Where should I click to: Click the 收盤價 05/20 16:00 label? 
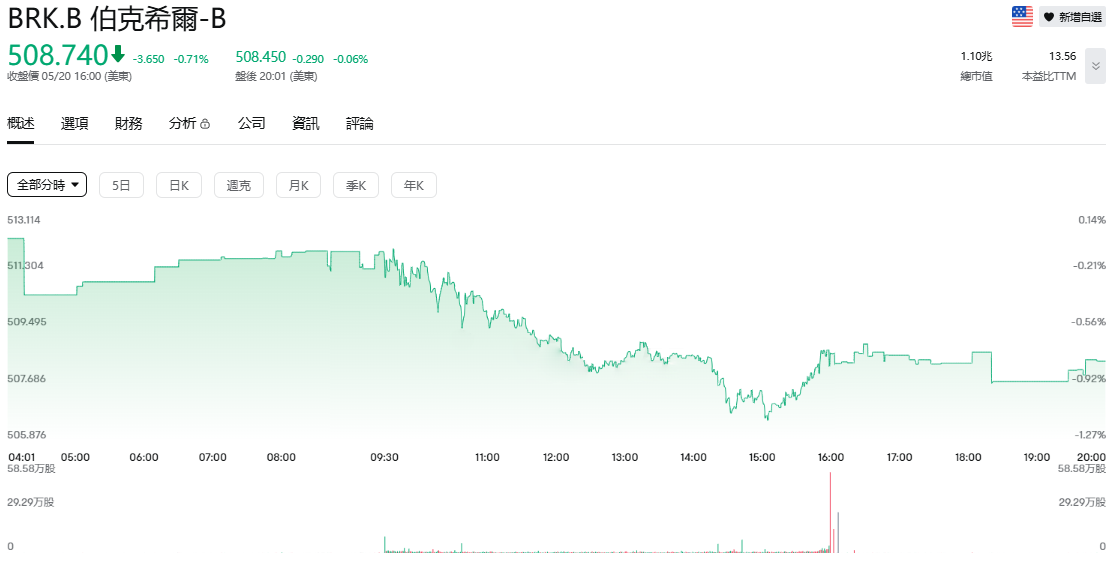[70, 77]
